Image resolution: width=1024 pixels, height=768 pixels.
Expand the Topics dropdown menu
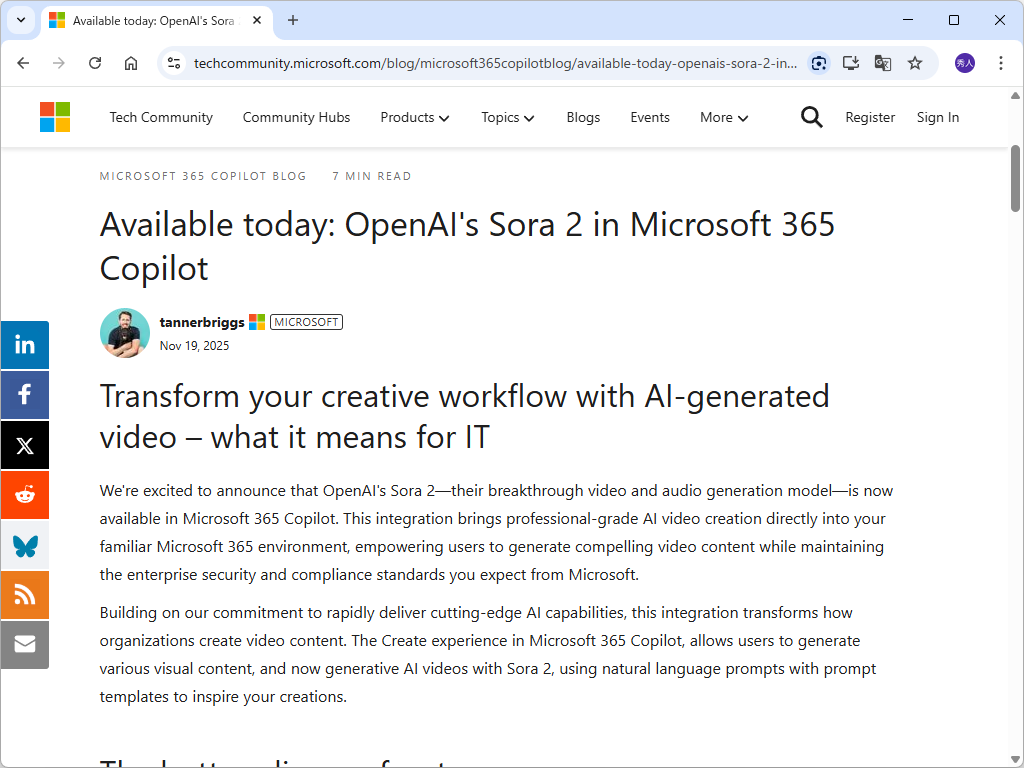(x=507, y=117)
